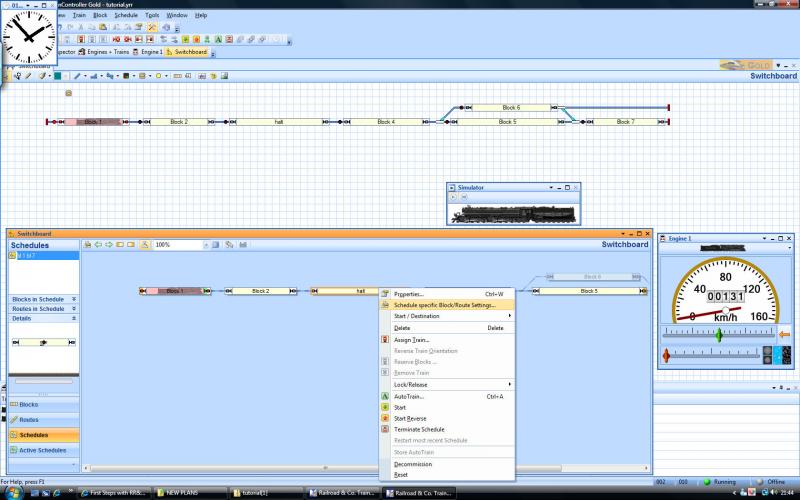800x500 pixels.
Task: Expand the Blocks in Schedule section
Action: coord(73,299)
